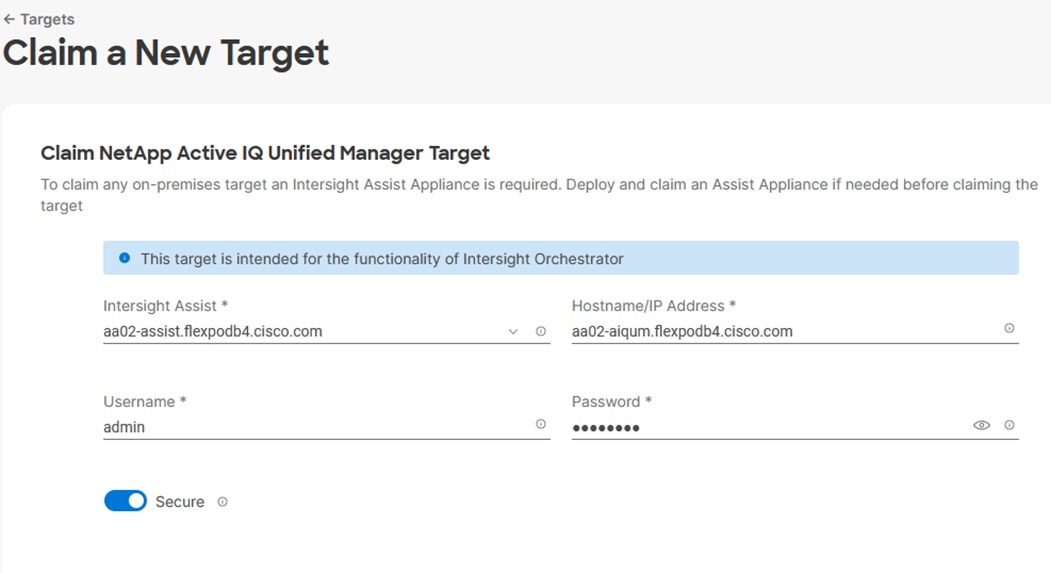Click Claim NetApp Active IQ Unified Manager Target title
Screen dimensions: 1051x573
[265, 153]
